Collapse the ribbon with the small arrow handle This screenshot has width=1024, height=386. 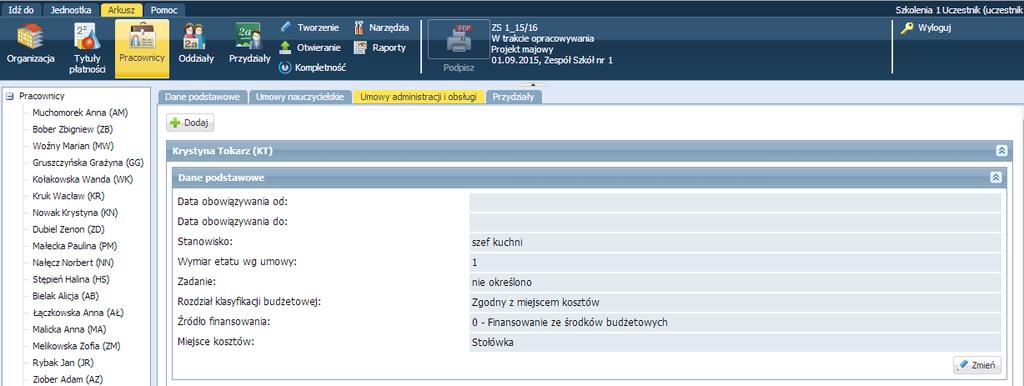coord(533,84)
